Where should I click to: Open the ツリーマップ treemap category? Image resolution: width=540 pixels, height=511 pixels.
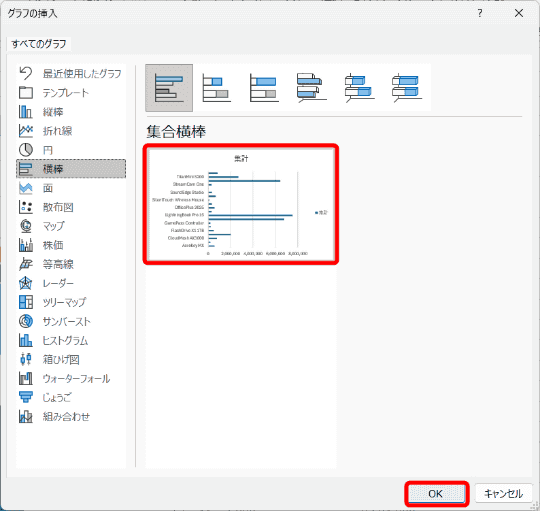71,302
